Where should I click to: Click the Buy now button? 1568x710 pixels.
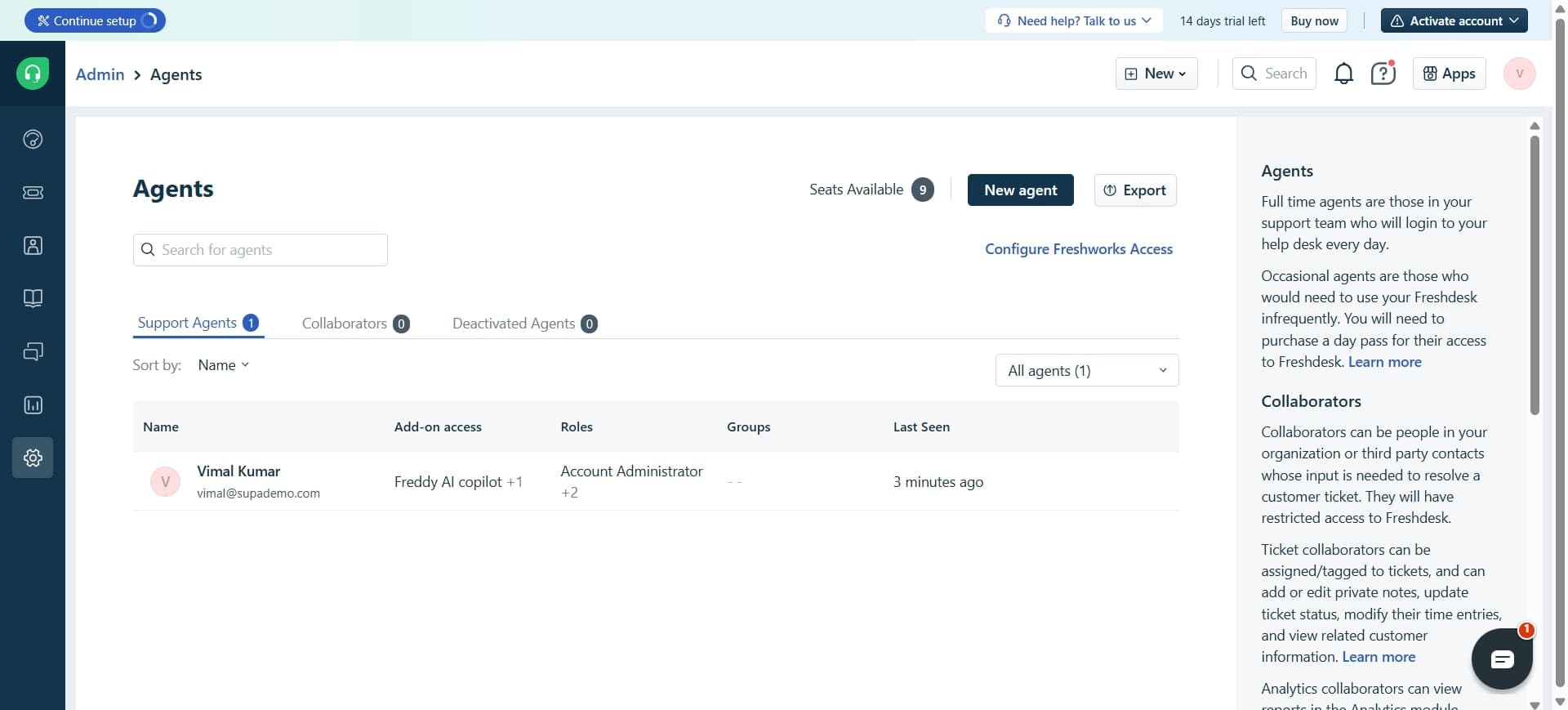(x=1314, y=20)
